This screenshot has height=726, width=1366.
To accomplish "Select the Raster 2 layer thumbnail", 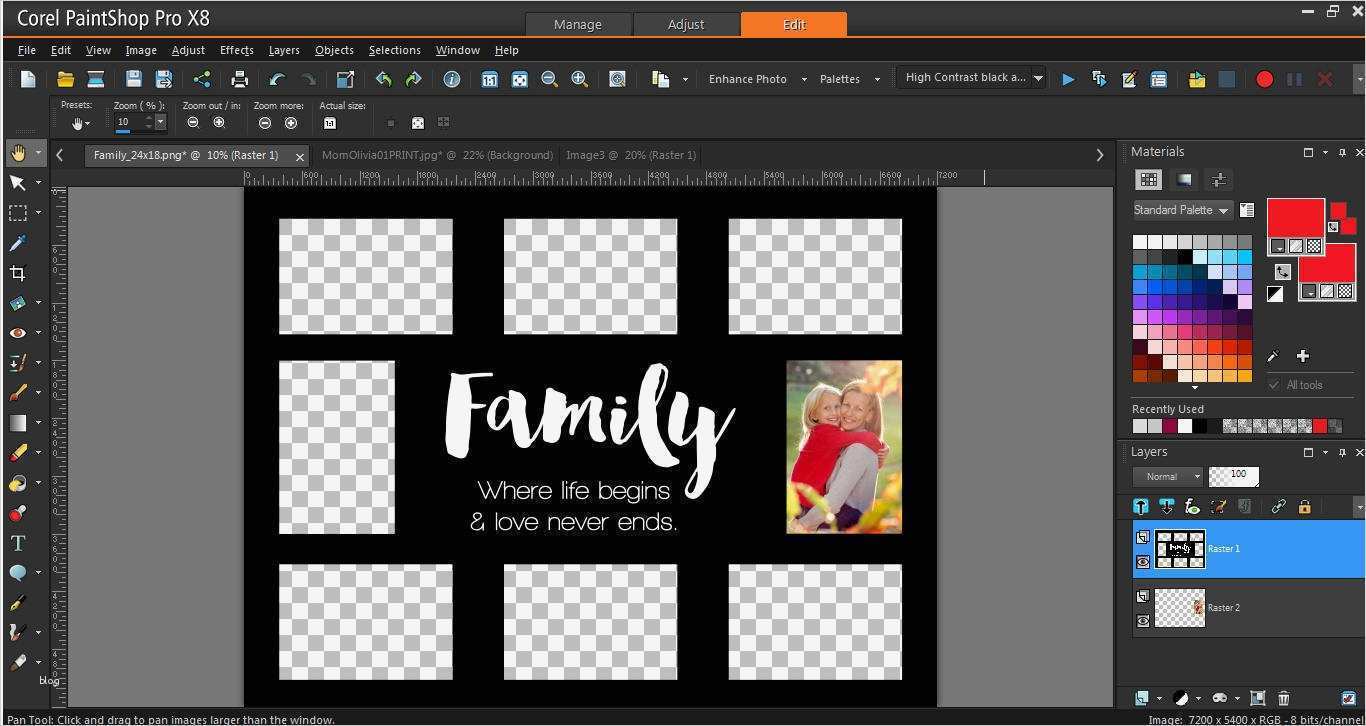I will coord(1178,607).
